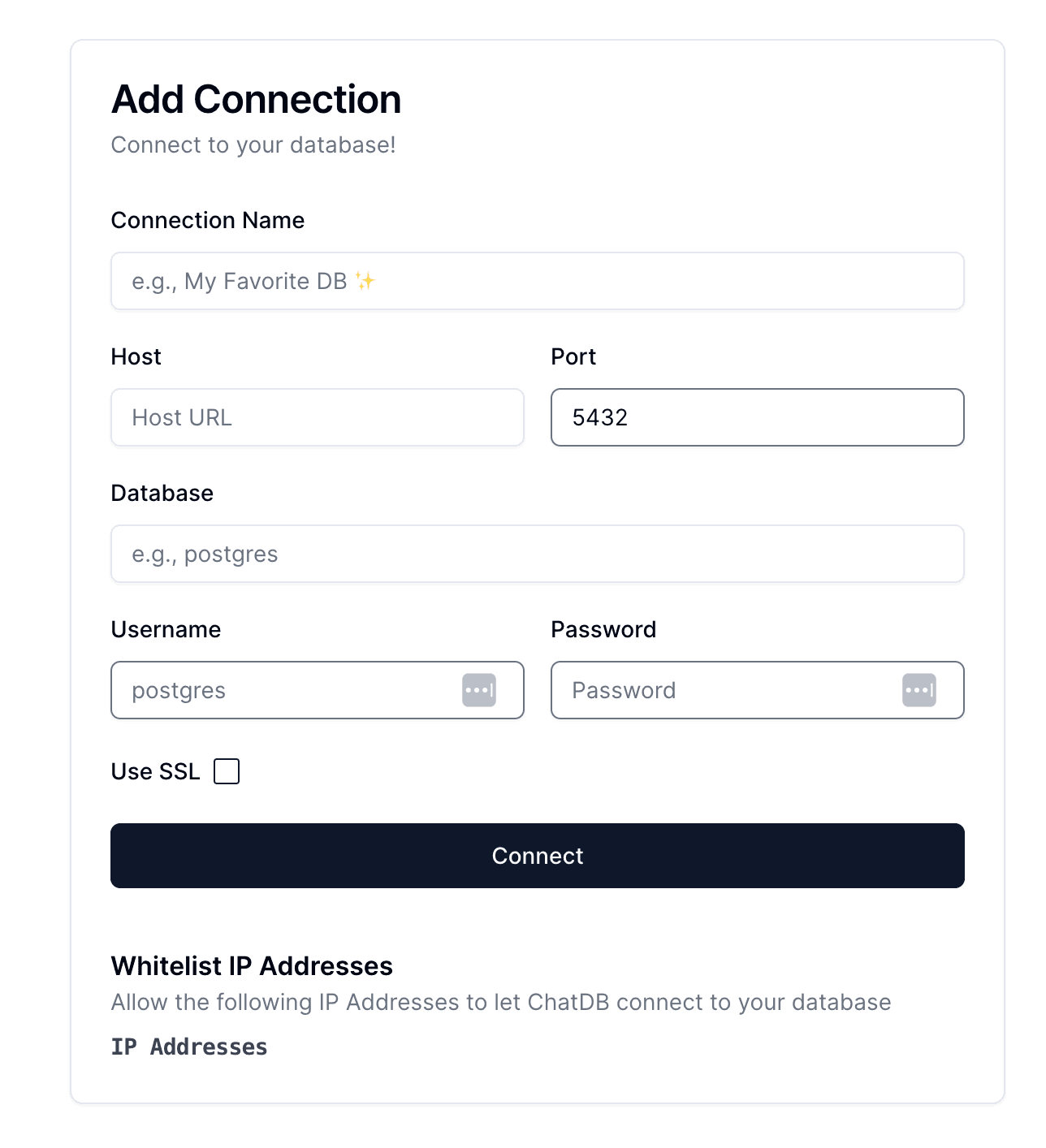
Task: Click the Connection Name label
Action: pyautogui.click(x=208, y=220)
